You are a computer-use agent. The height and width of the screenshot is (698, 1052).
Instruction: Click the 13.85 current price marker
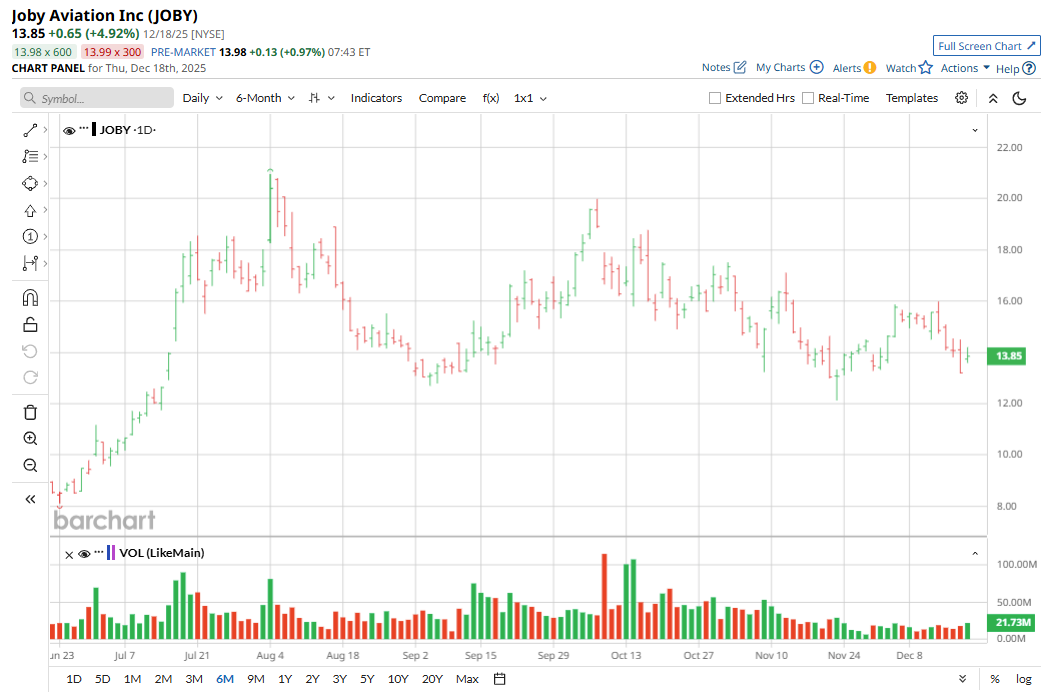1006,356
